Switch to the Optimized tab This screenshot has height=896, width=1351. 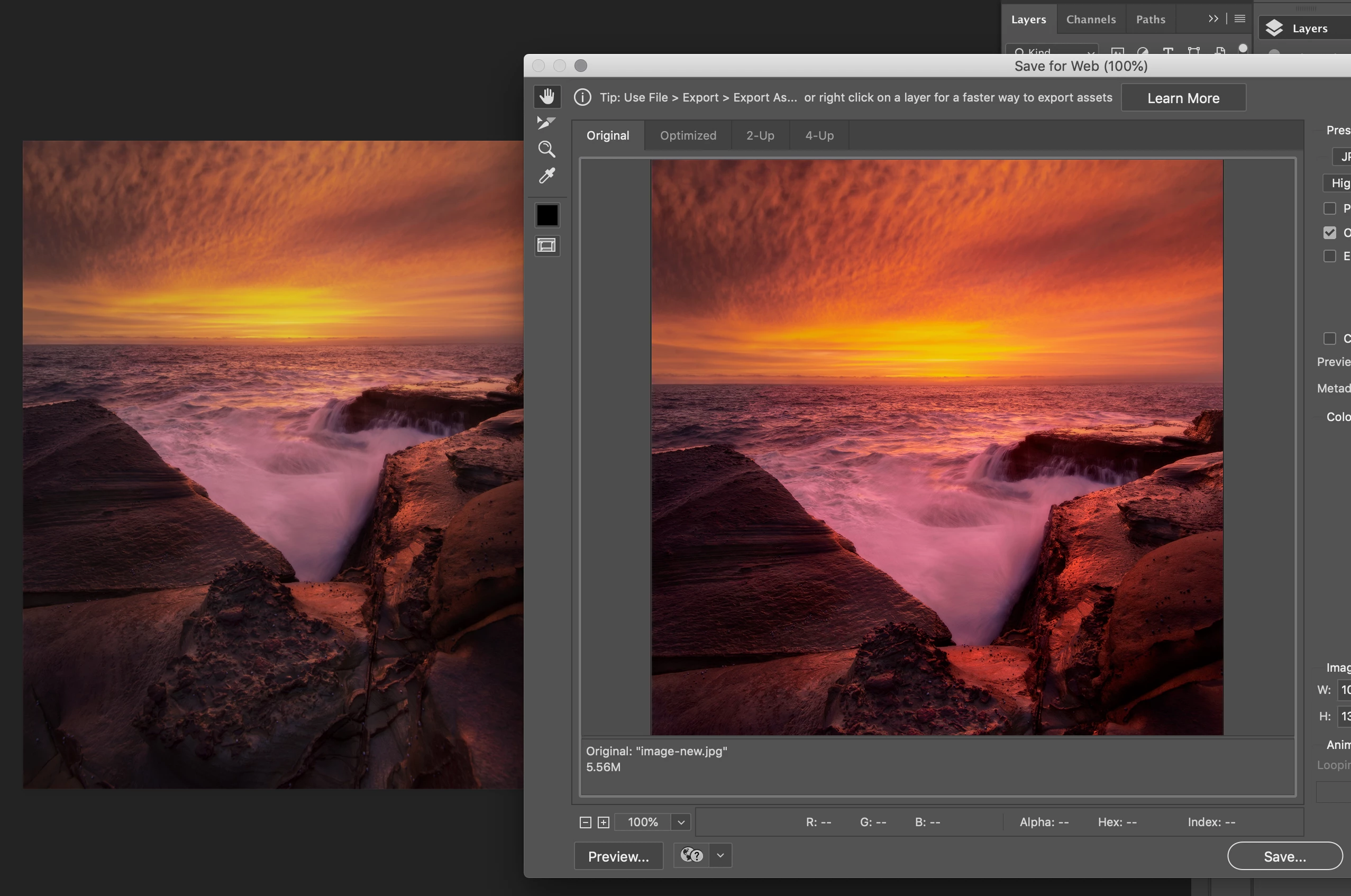click(x=688, y=135)
